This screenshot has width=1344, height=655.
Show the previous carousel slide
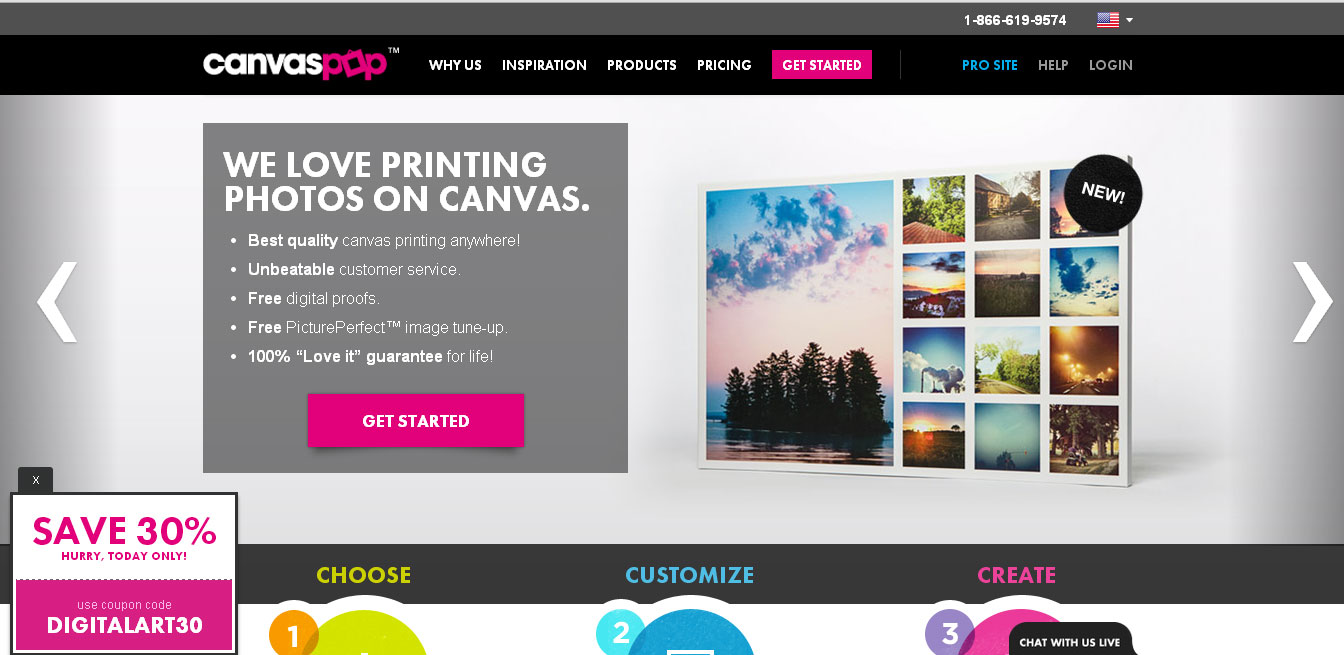pyautogui.click(x=57, y=302)
